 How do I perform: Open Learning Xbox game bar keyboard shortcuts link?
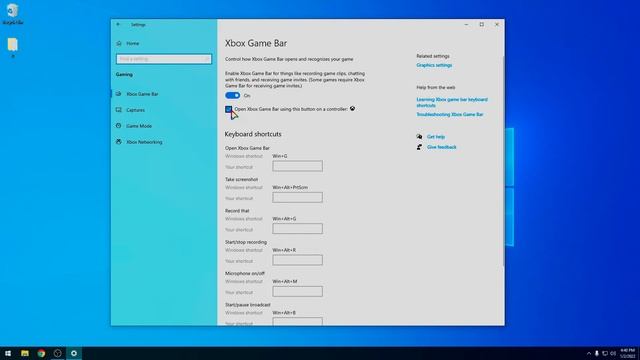pyautogui.click(x=452, y=102)
